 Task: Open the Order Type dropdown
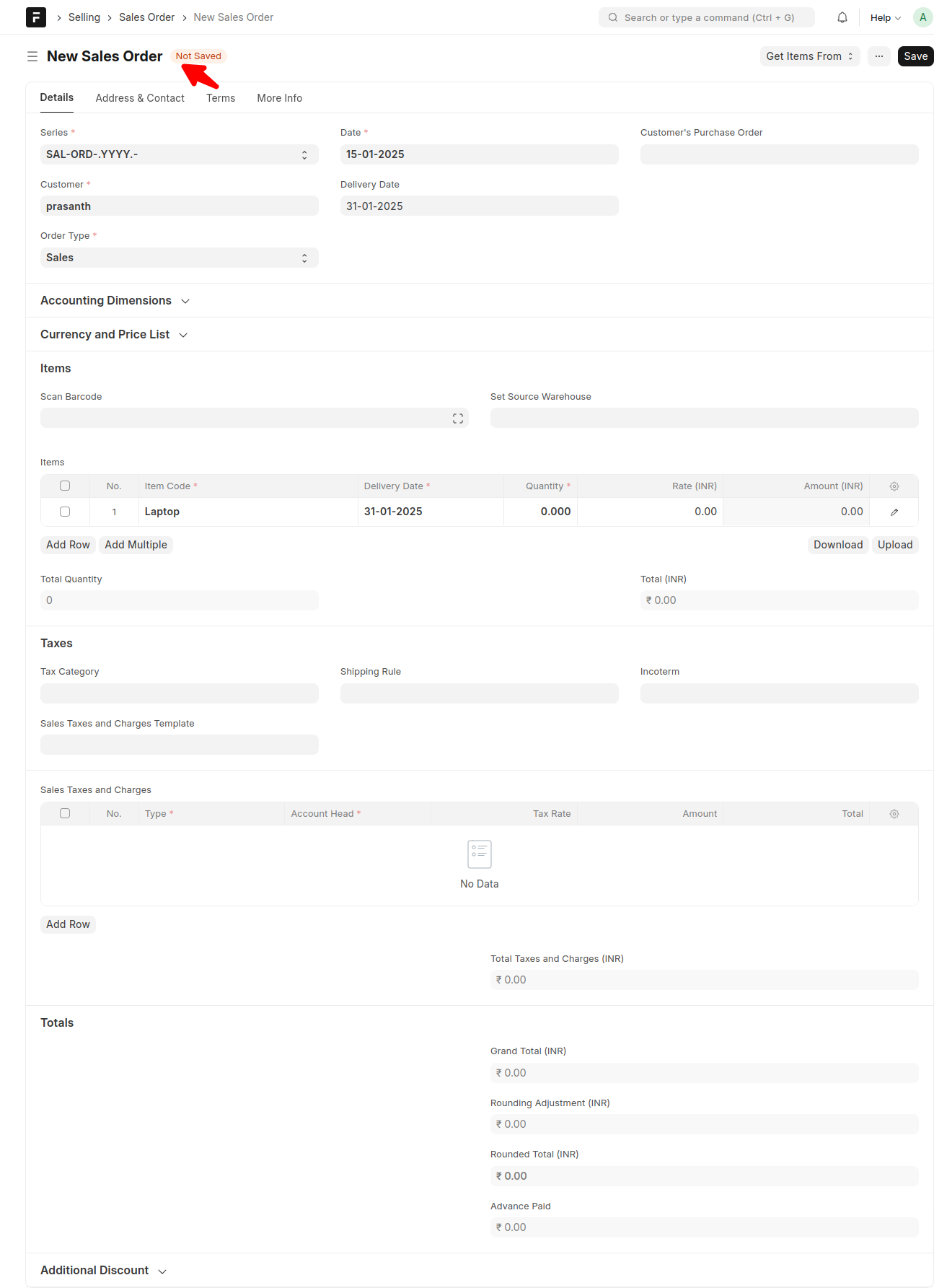[x=180, y=258]
